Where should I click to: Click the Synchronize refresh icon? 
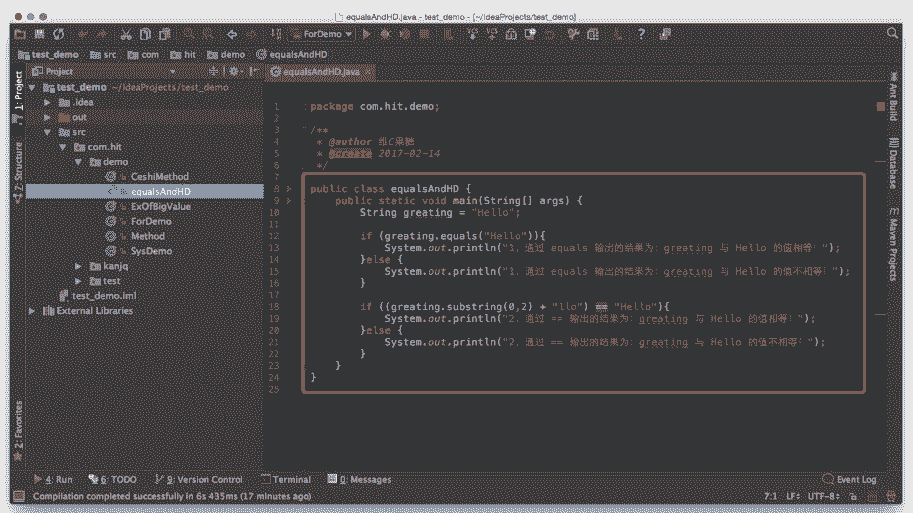click(x=60, y=34)
